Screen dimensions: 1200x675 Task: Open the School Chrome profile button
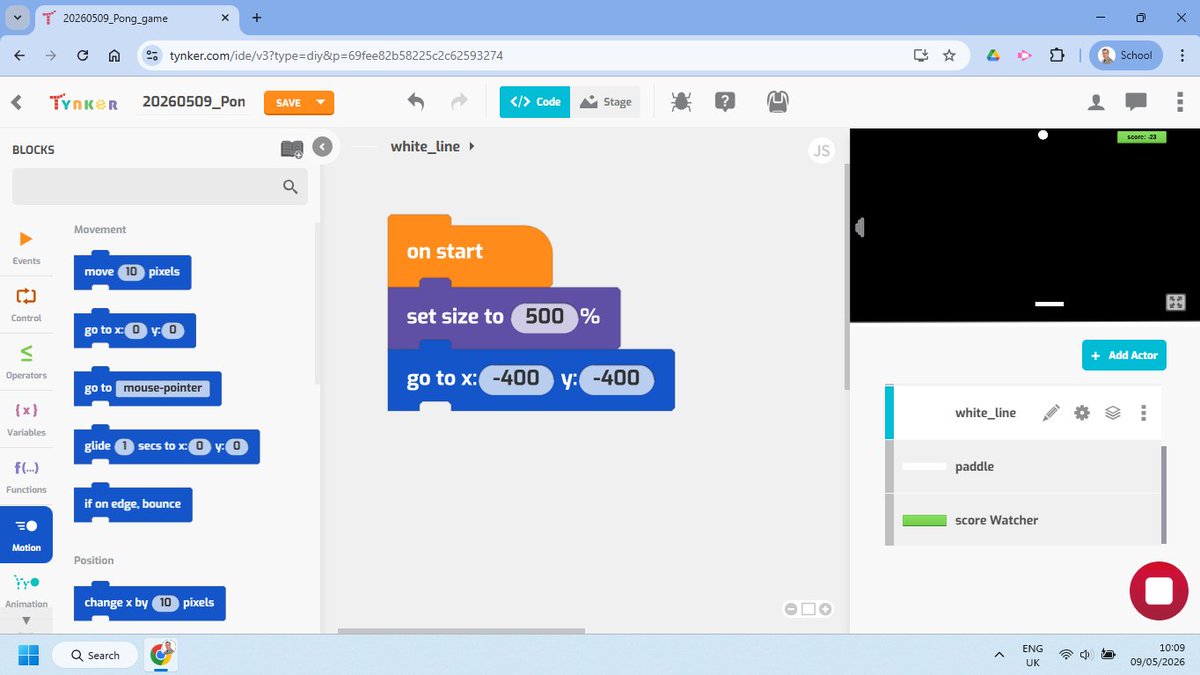(1126, 55)
